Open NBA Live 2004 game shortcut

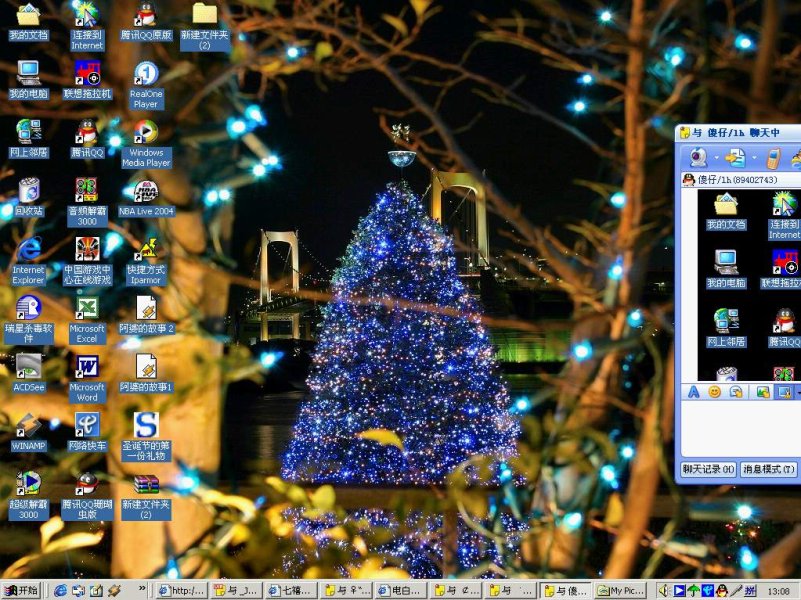click(x=146, y=191)
